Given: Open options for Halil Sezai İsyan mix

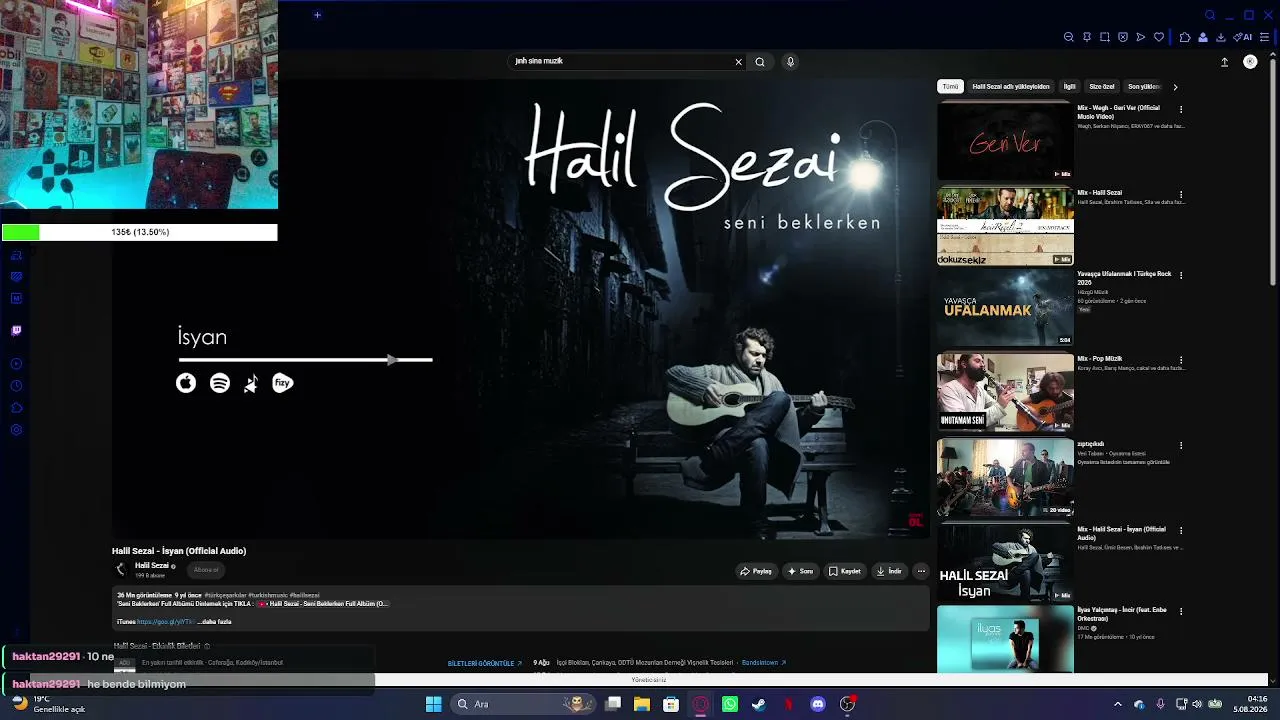Looking at the screenshot, I should (x=1181, y=530).
